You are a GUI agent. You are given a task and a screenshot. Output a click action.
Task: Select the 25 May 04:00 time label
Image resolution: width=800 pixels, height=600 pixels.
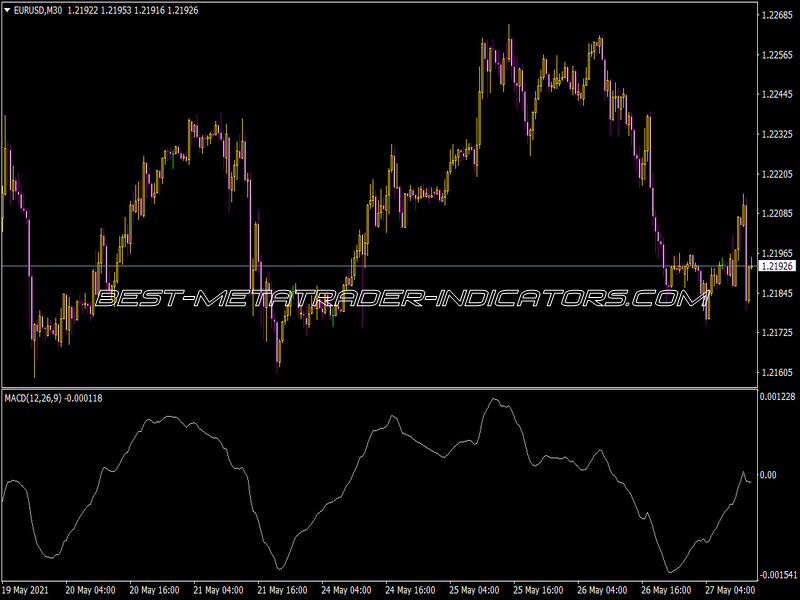pyautogui.click(x=474, y=590)
